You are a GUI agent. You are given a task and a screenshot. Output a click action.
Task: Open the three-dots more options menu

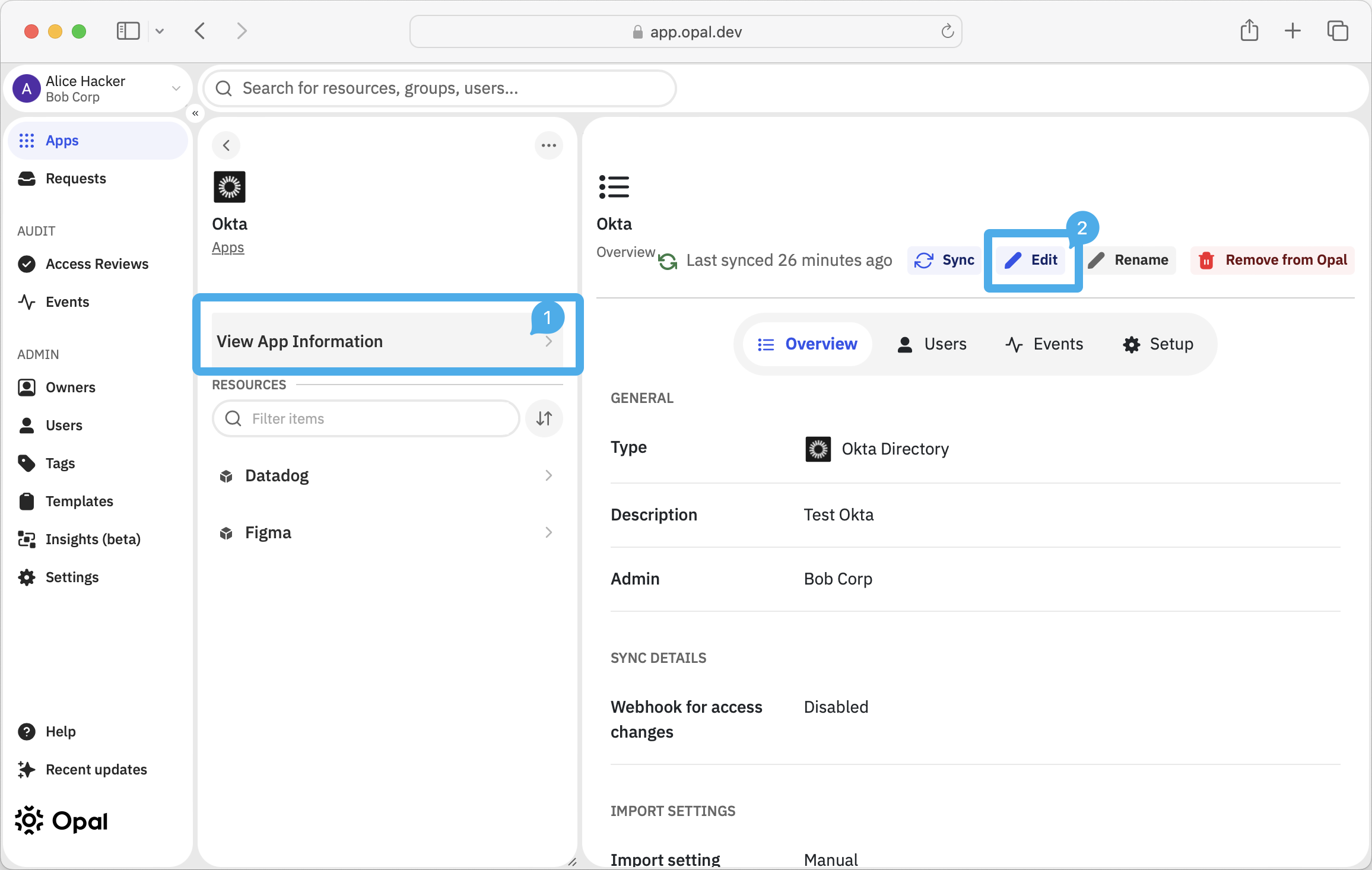pyautogui.click(x=549, y=145)
